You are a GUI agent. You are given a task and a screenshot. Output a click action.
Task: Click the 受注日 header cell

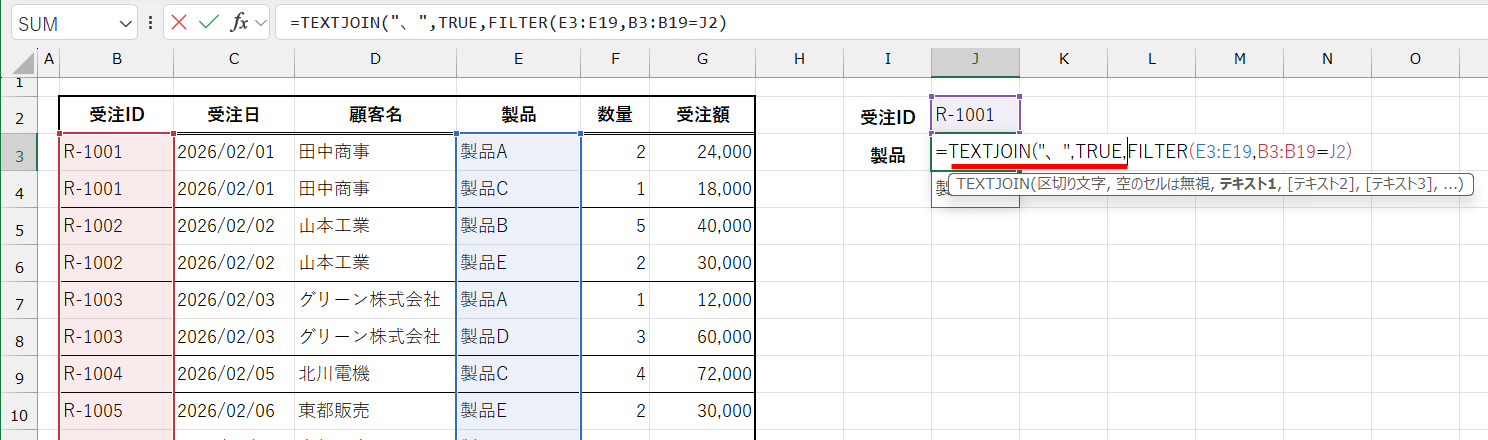[x=234, y=115]
